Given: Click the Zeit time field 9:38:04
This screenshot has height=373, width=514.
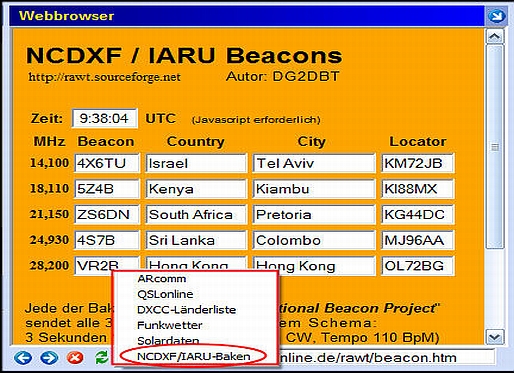Looking at the screenshot, I should point(105,118).
